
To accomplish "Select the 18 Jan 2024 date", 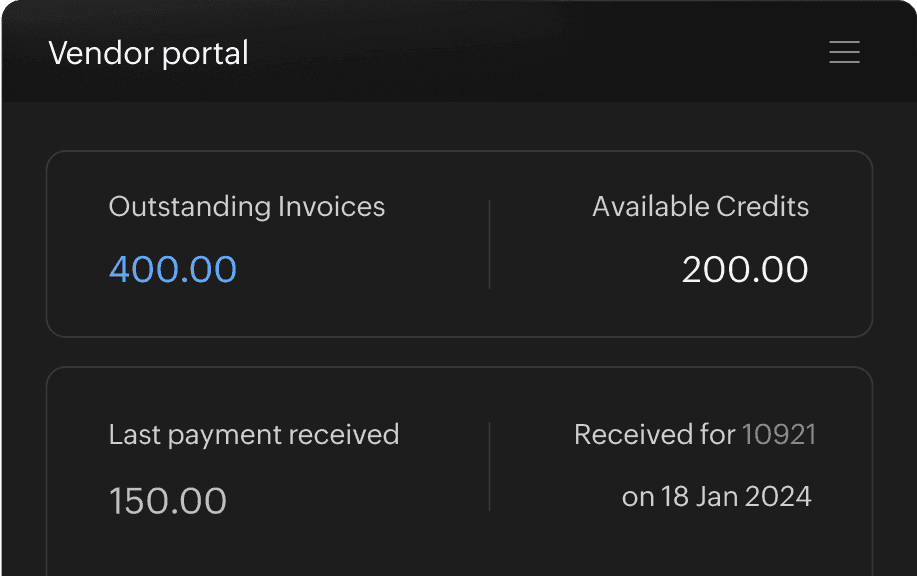I will click(736, 497).
